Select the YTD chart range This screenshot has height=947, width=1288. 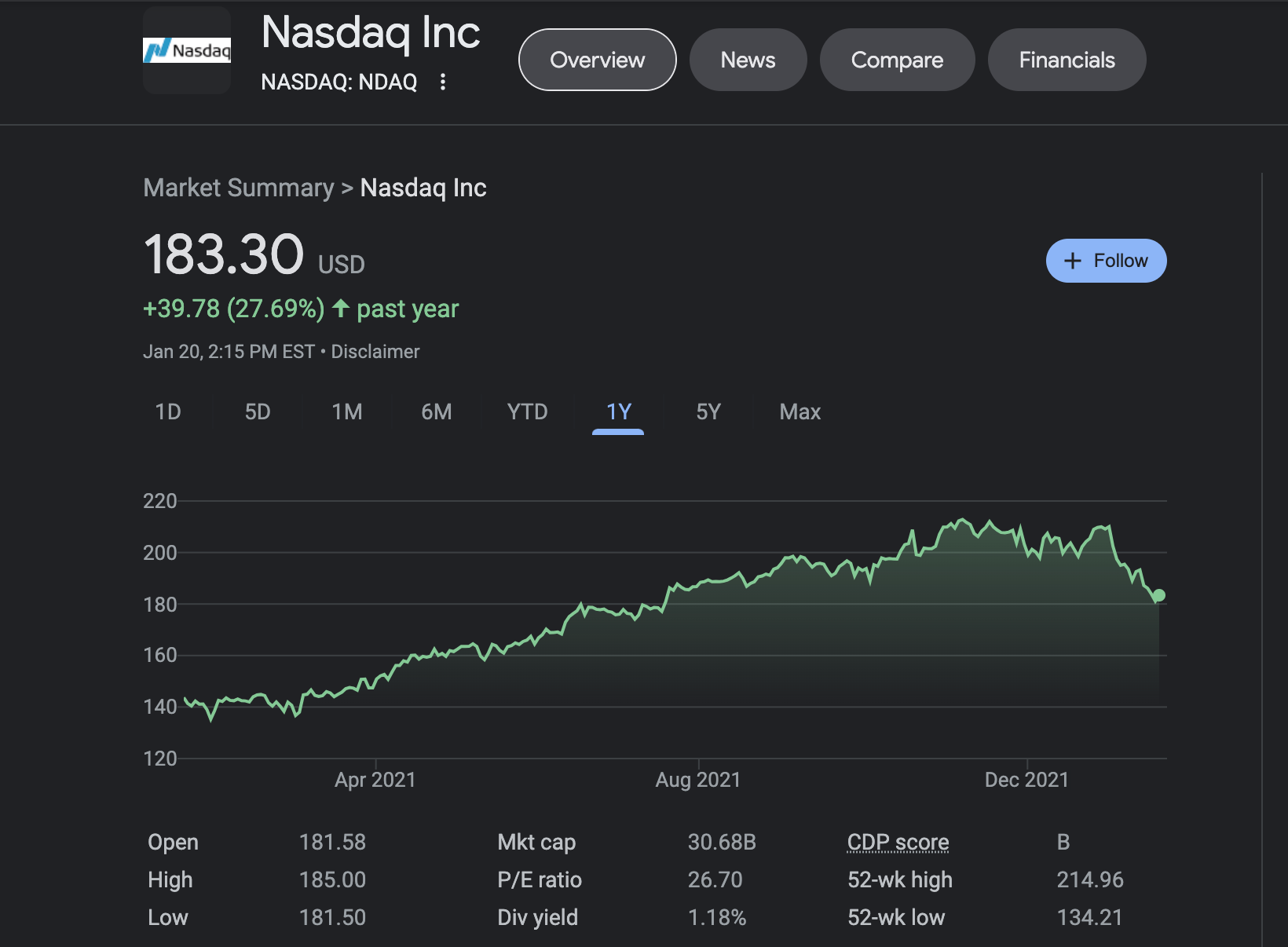(x=527, y=411)
